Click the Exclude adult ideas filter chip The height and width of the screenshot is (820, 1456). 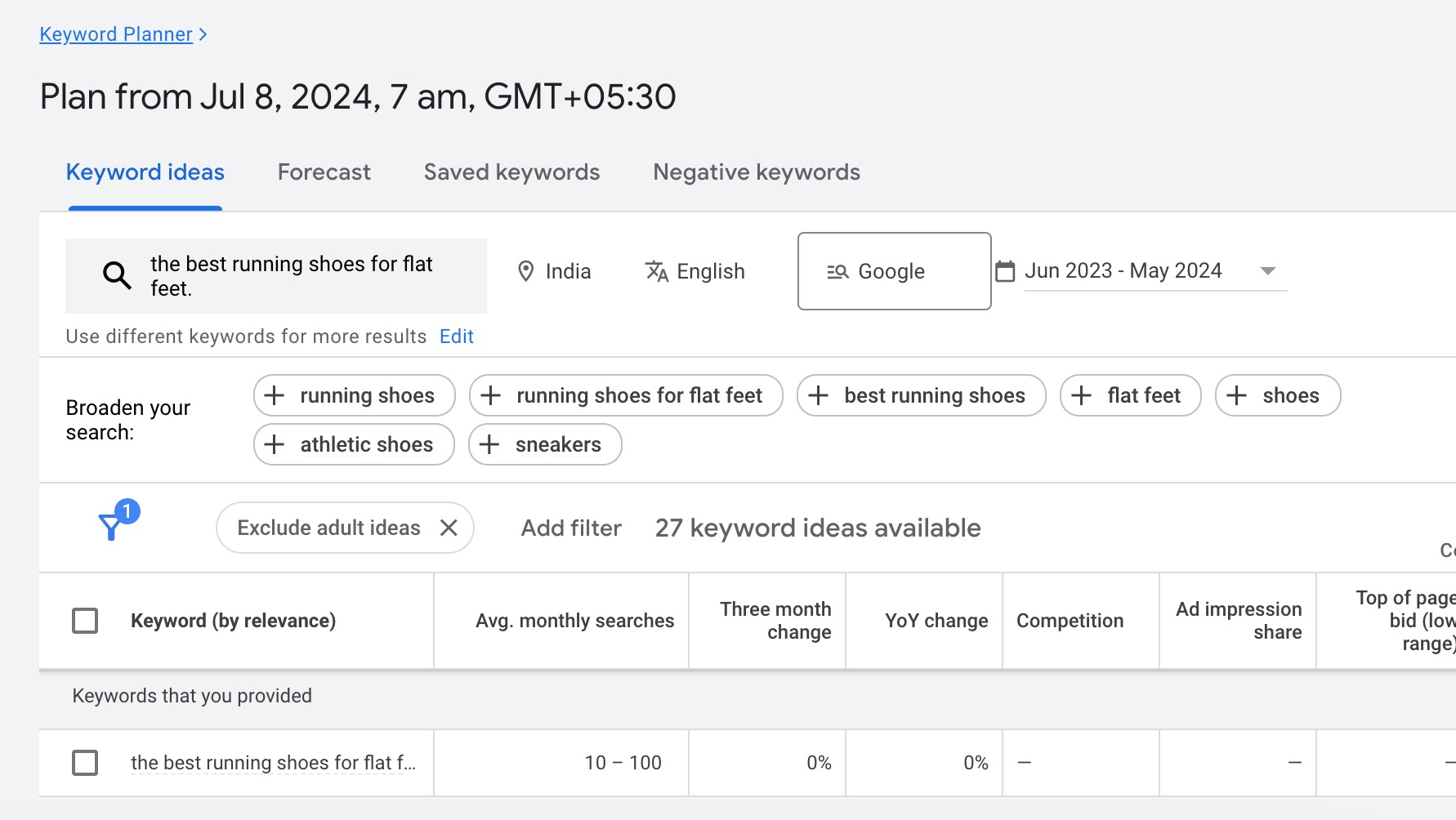tap(345, 528)
